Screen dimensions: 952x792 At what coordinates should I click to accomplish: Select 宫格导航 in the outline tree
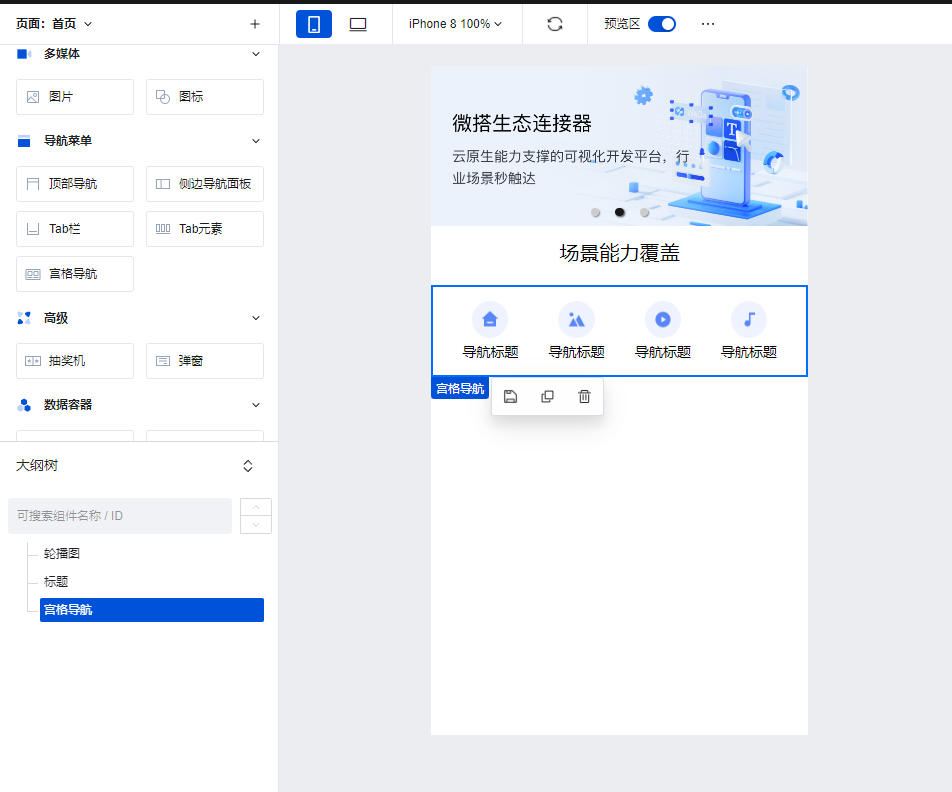[152, 610]
